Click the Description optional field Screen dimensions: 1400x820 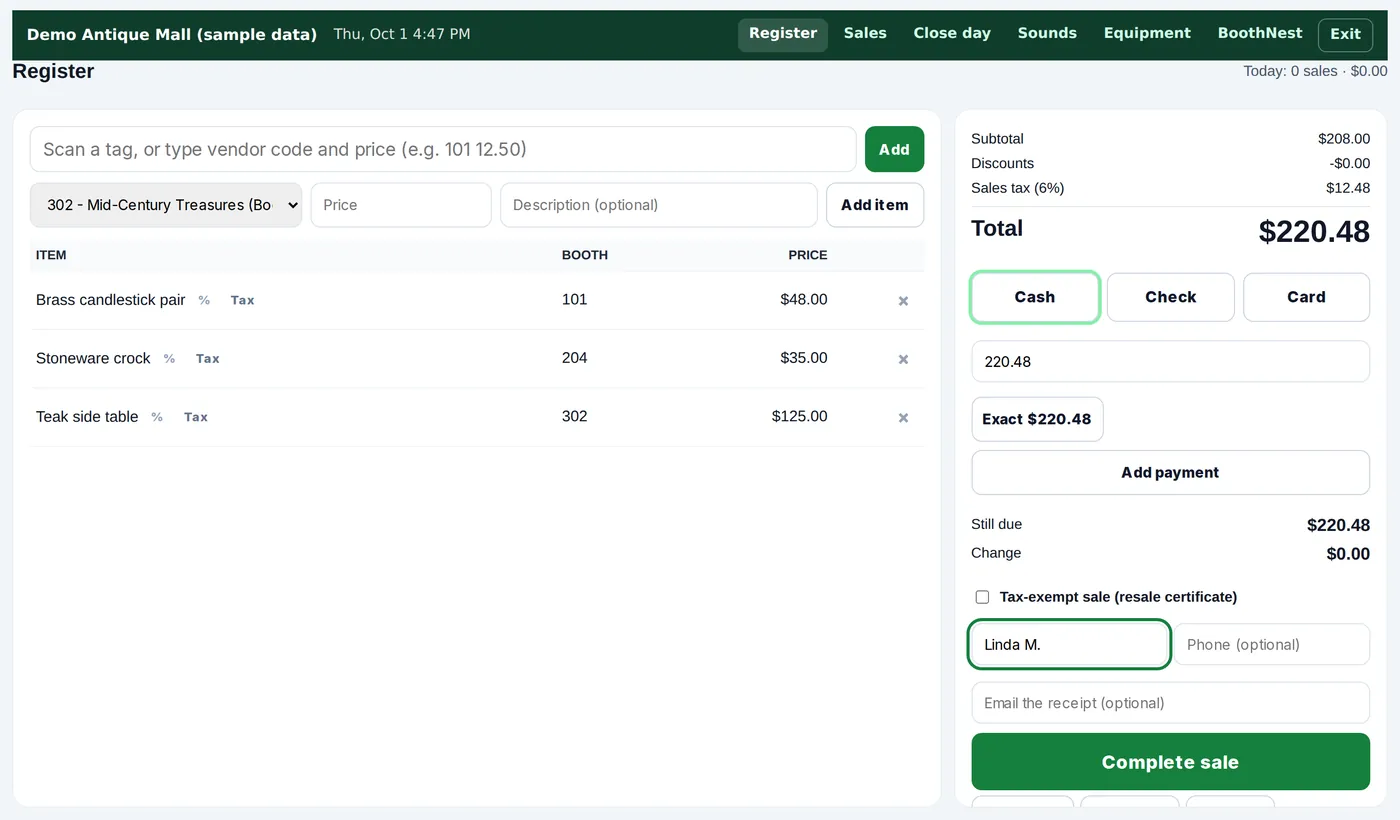click(659, 205)
